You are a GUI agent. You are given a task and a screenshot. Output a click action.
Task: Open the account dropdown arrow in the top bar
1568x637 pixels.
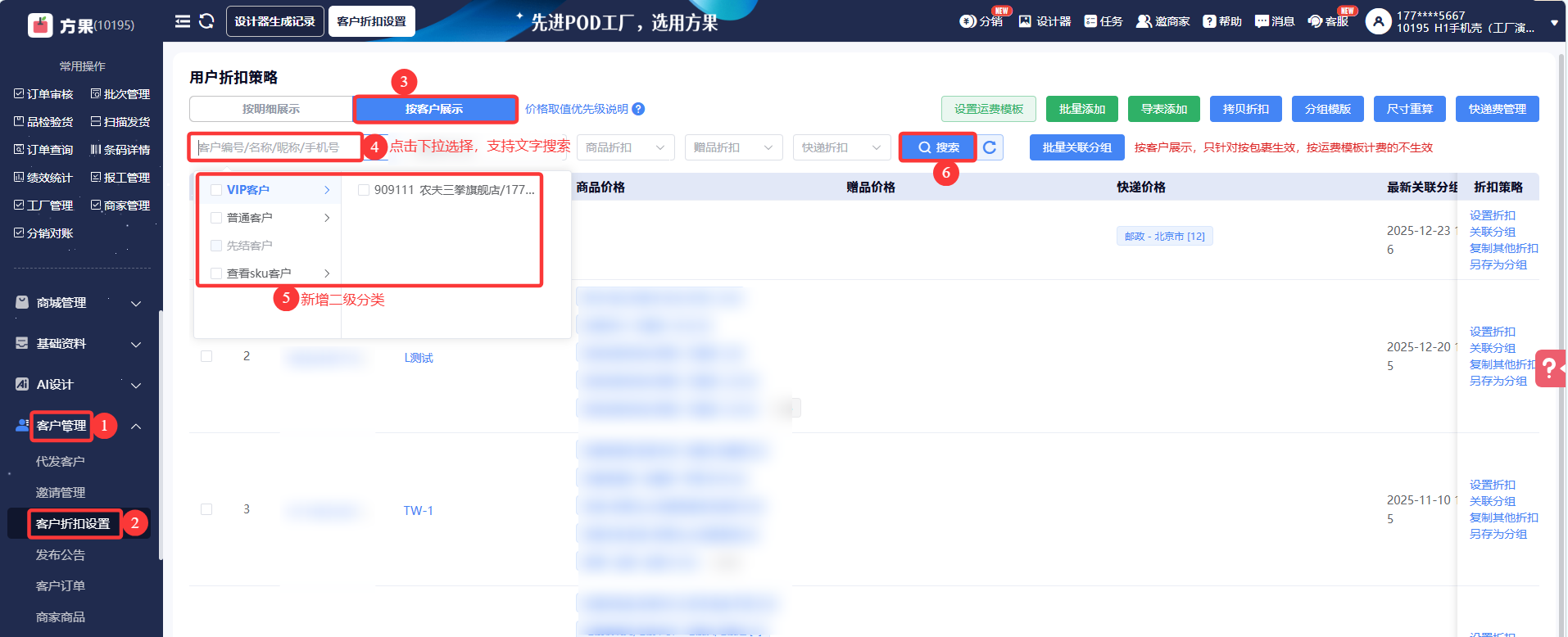coord(1554,24)
